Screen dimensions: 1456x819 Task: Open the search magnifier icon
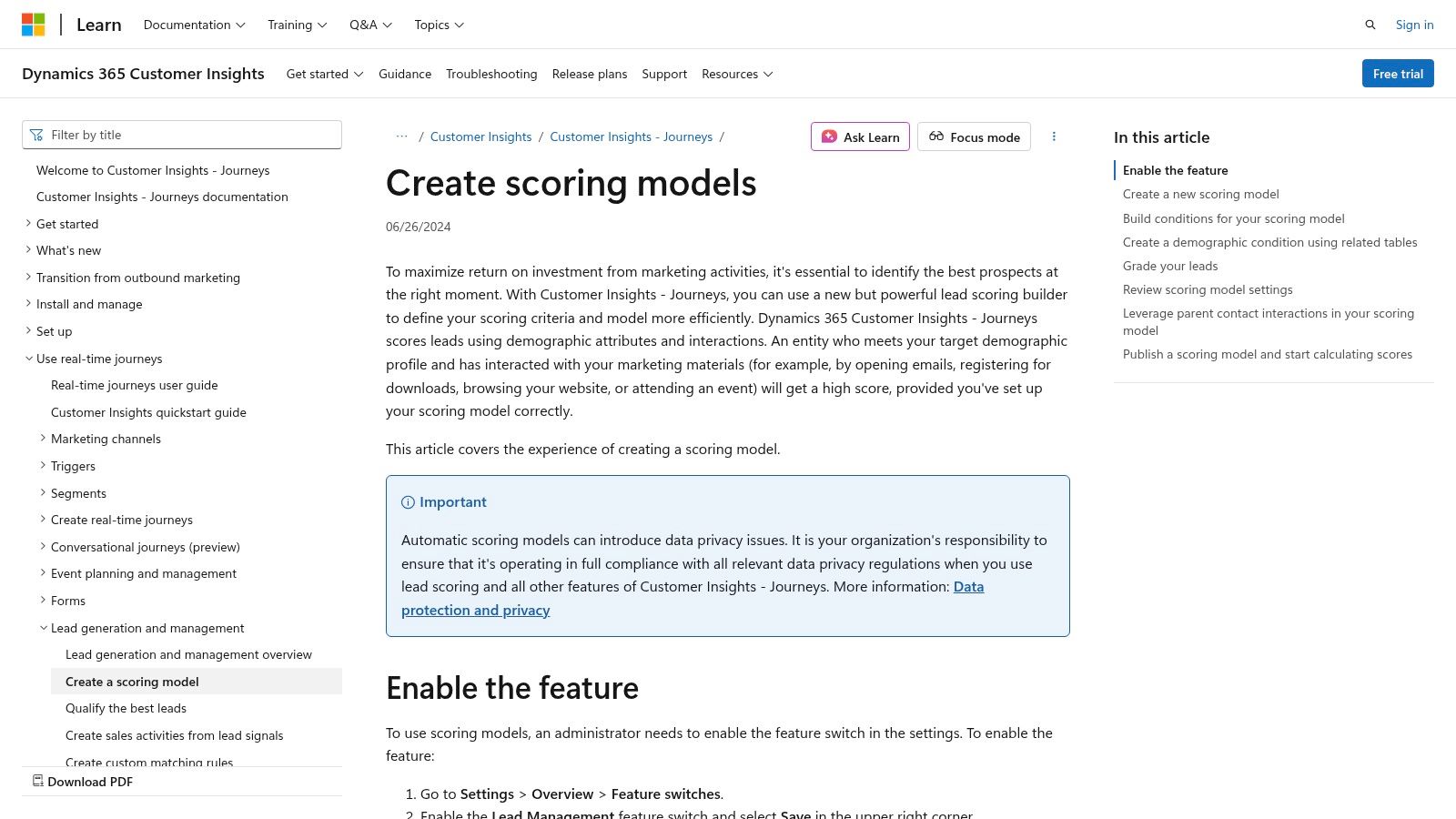[1370, 25]
